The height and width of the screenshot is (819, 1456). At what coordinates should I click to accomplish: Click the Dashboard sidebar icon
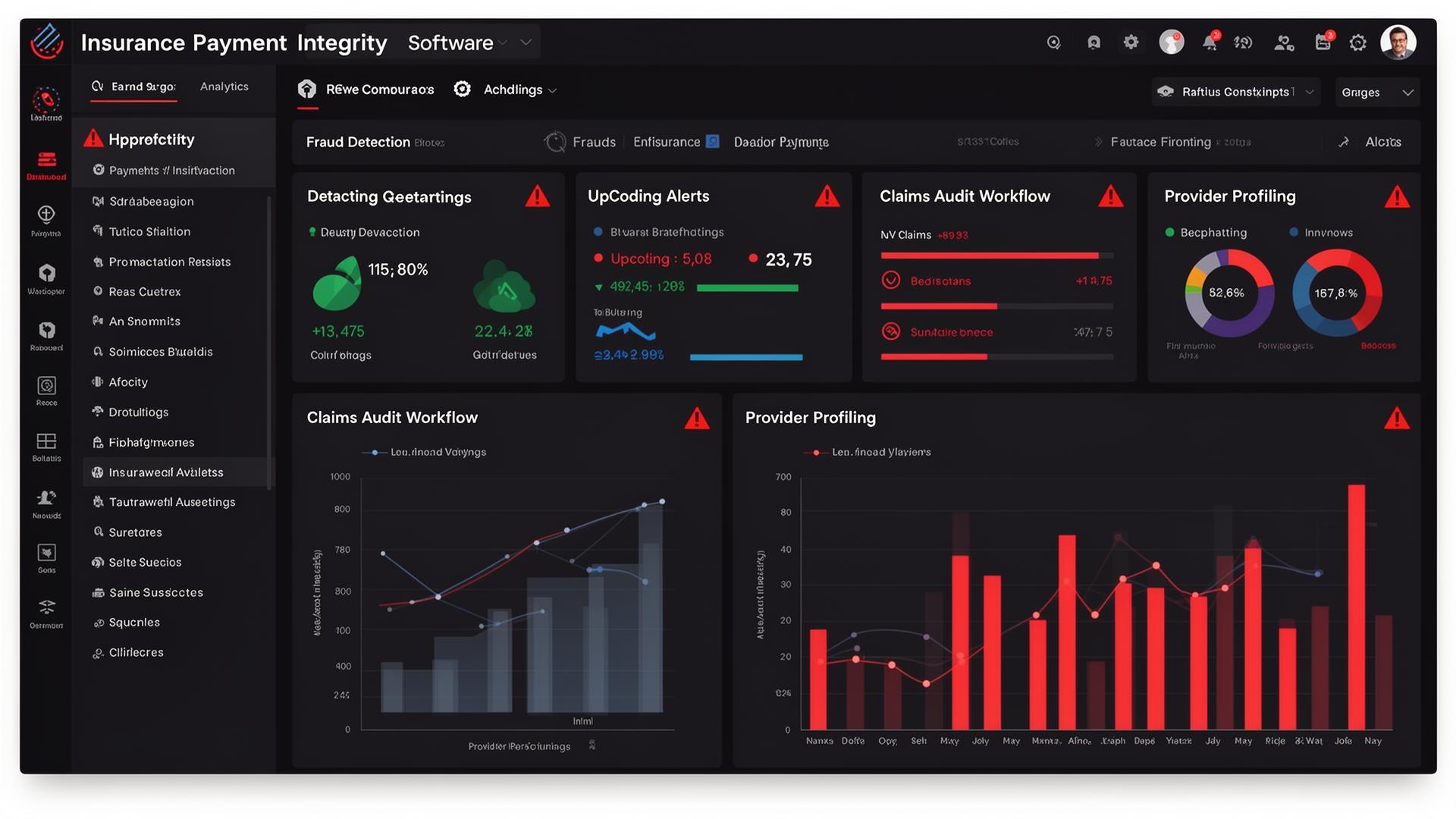47,165
